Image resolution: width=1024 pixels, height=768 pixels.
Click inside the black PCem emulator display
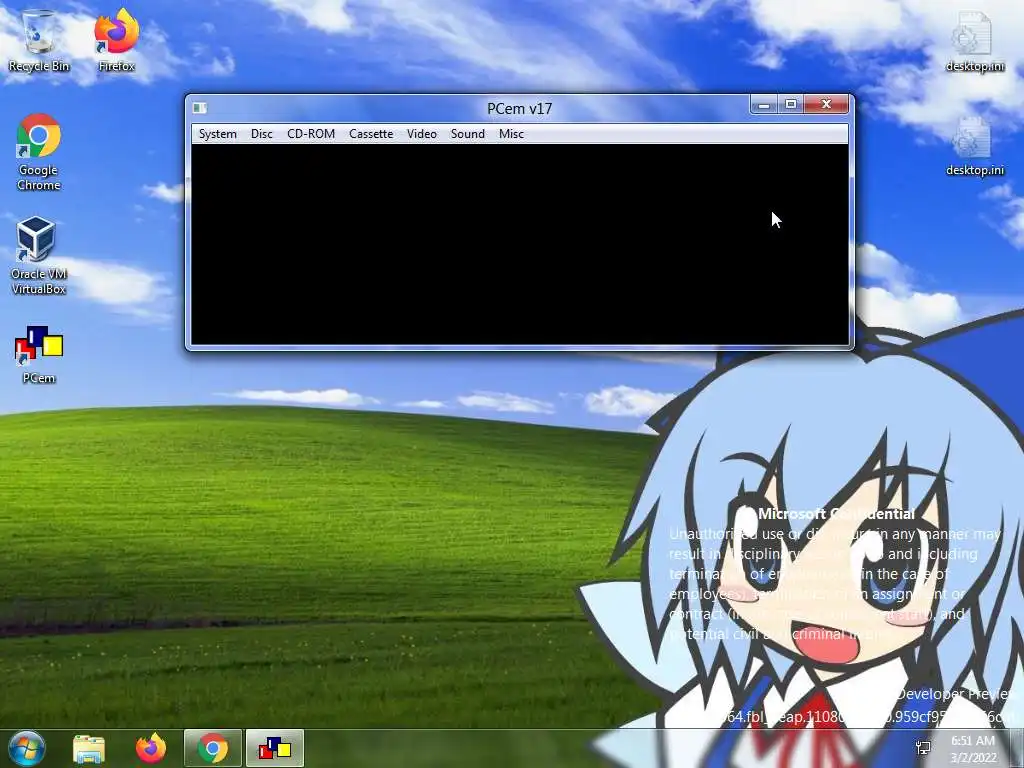point(520,244)
